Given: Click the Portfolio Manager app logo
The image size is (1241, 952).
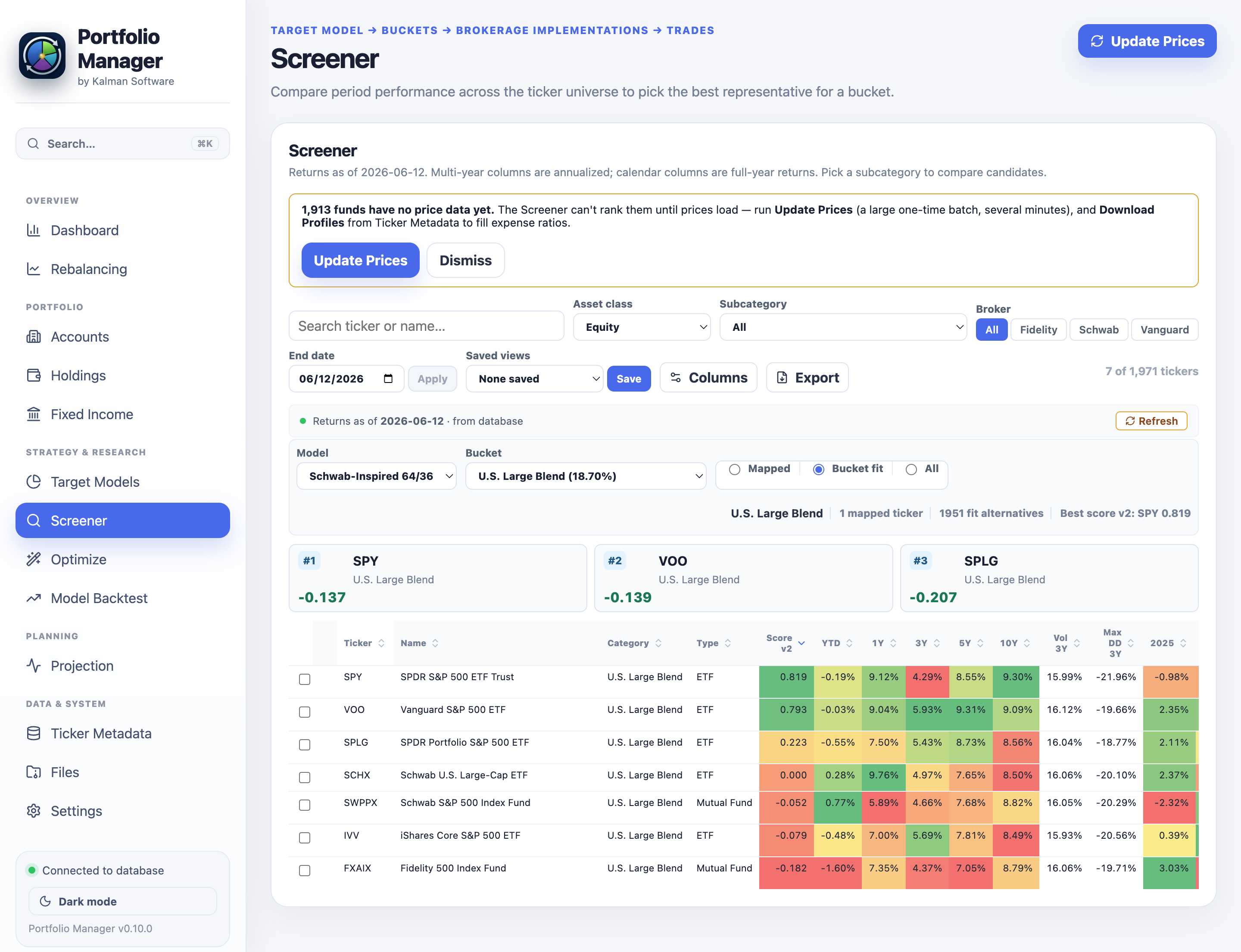Looking at the screenshot, I should [42, 56].
